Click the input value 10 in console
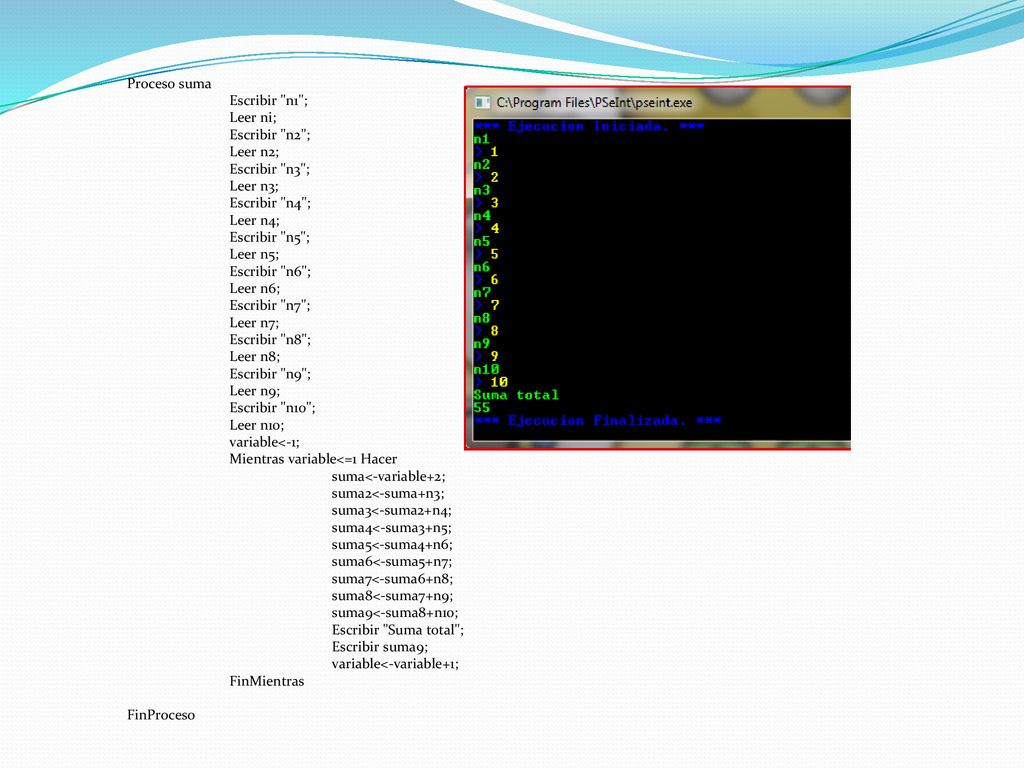 tap(499, 382)
